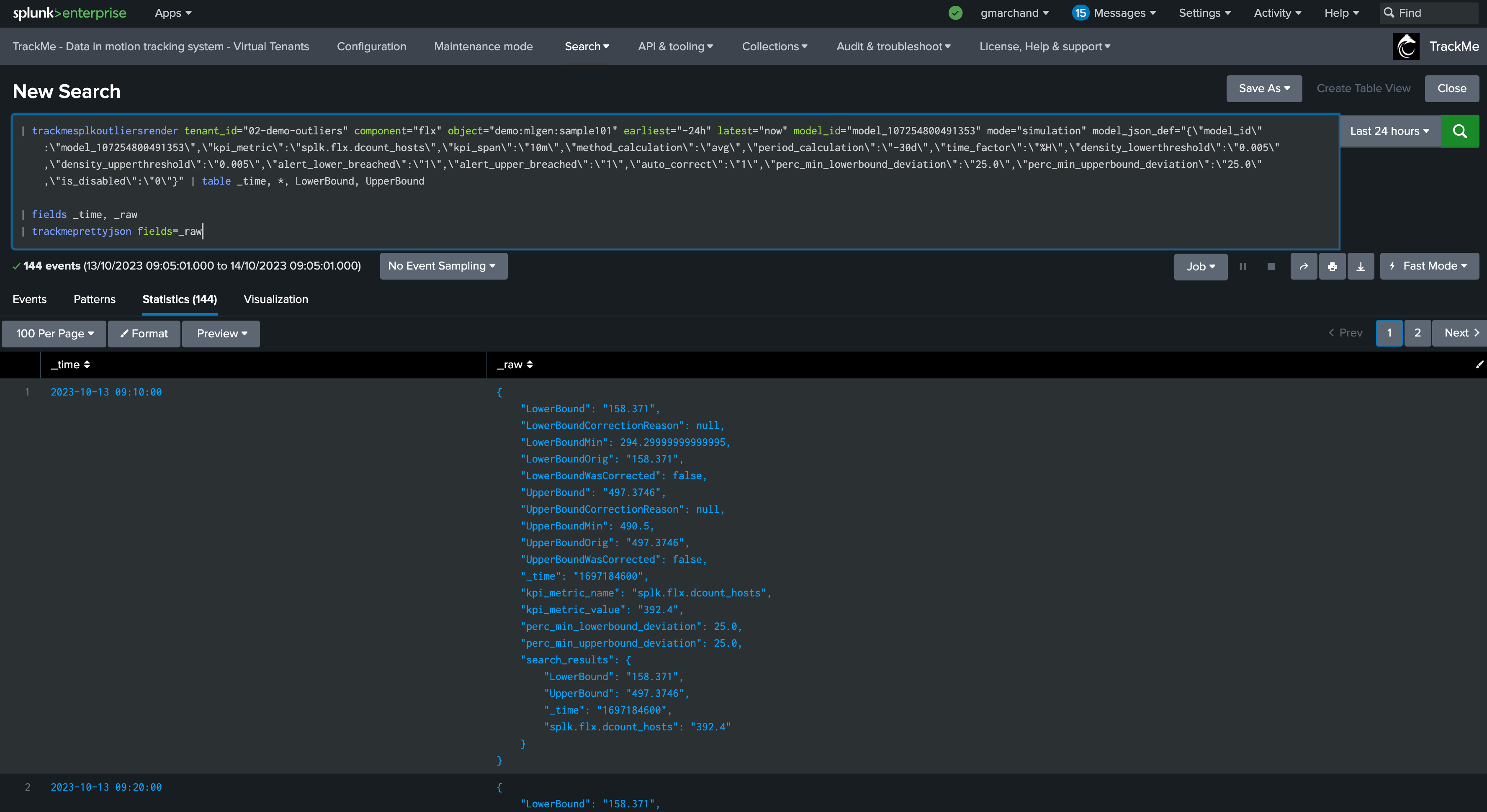Click the green health status checkmark
The image size is (1487, 812).
[x=955, y=13]
